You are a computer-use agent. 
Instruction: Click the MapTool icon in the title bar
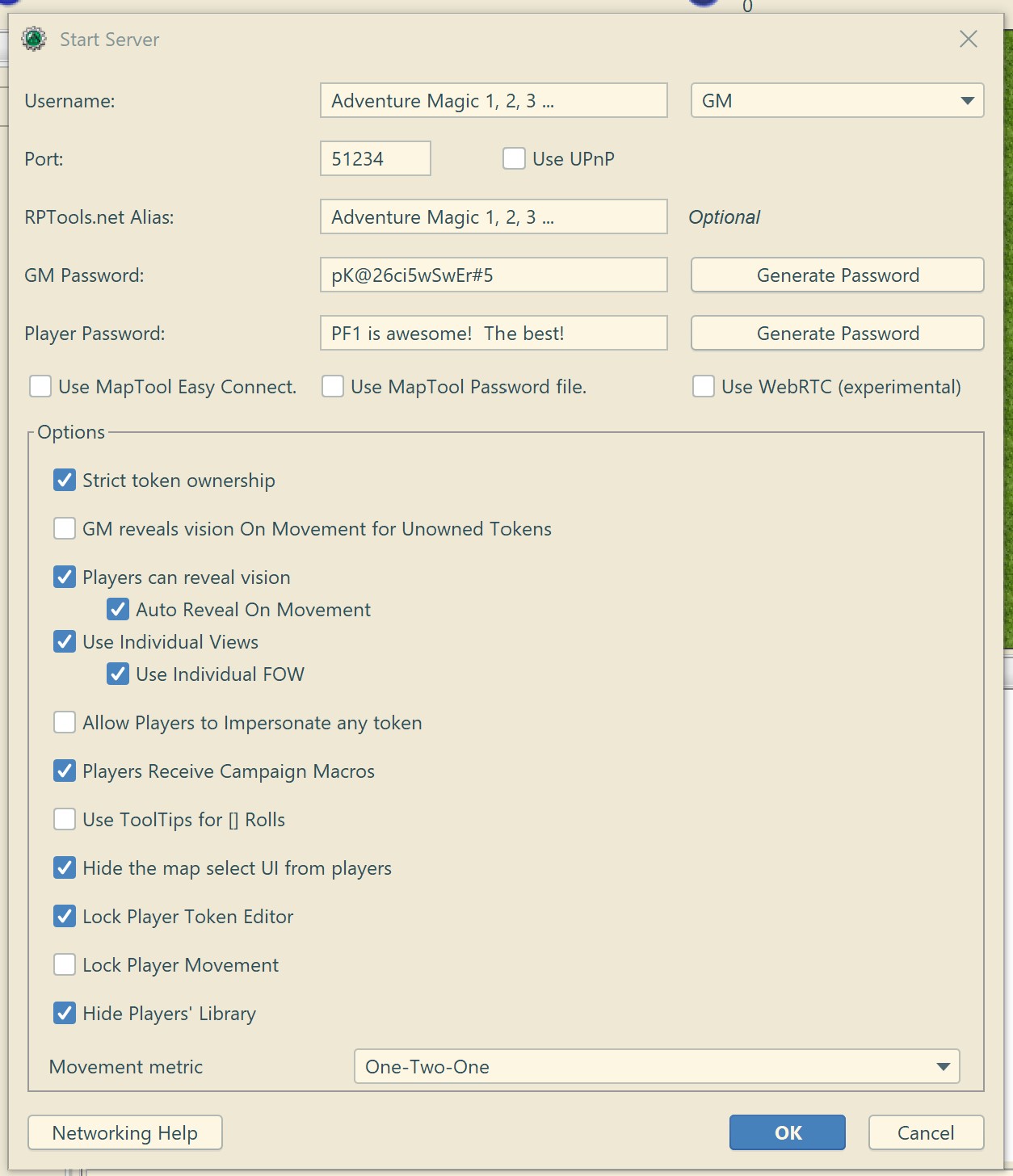[33, 38]
